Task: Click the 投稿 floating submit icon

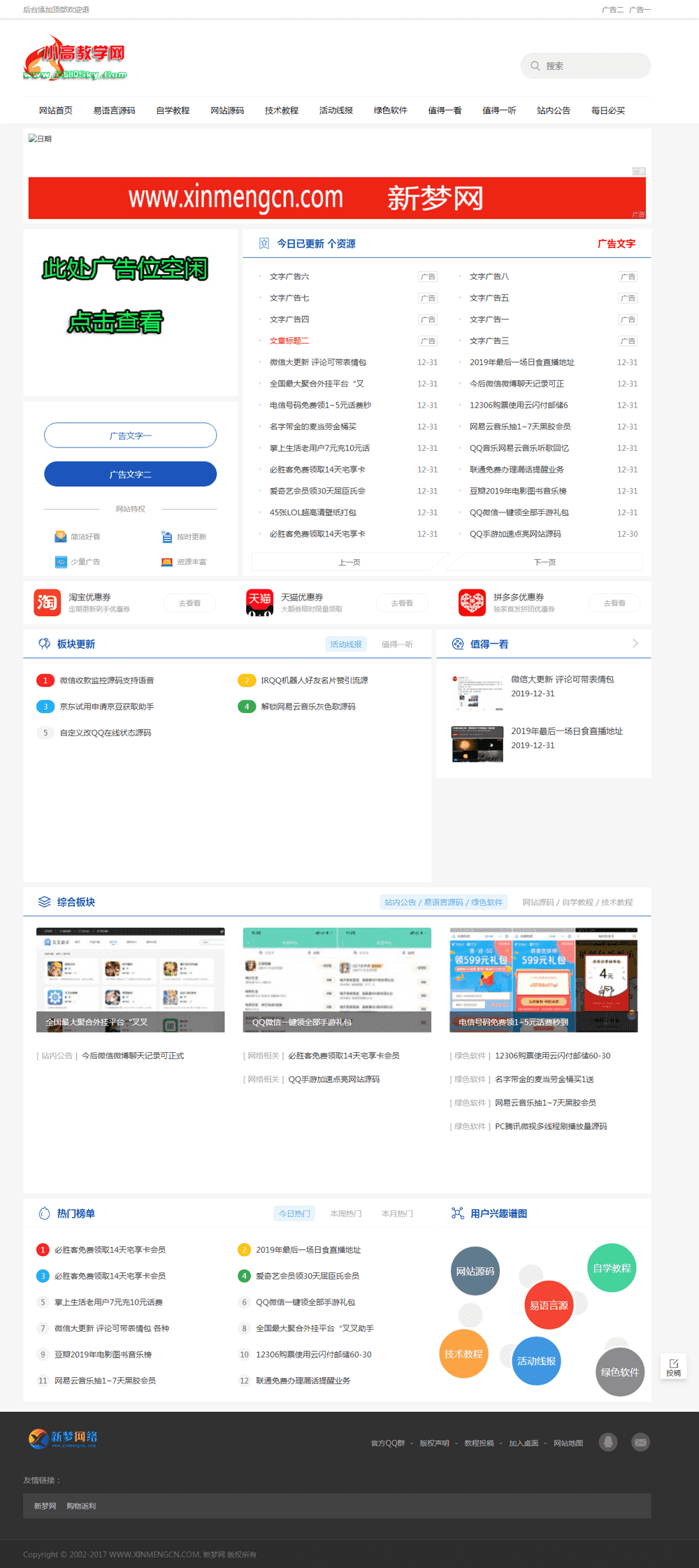Action: 674,1367
